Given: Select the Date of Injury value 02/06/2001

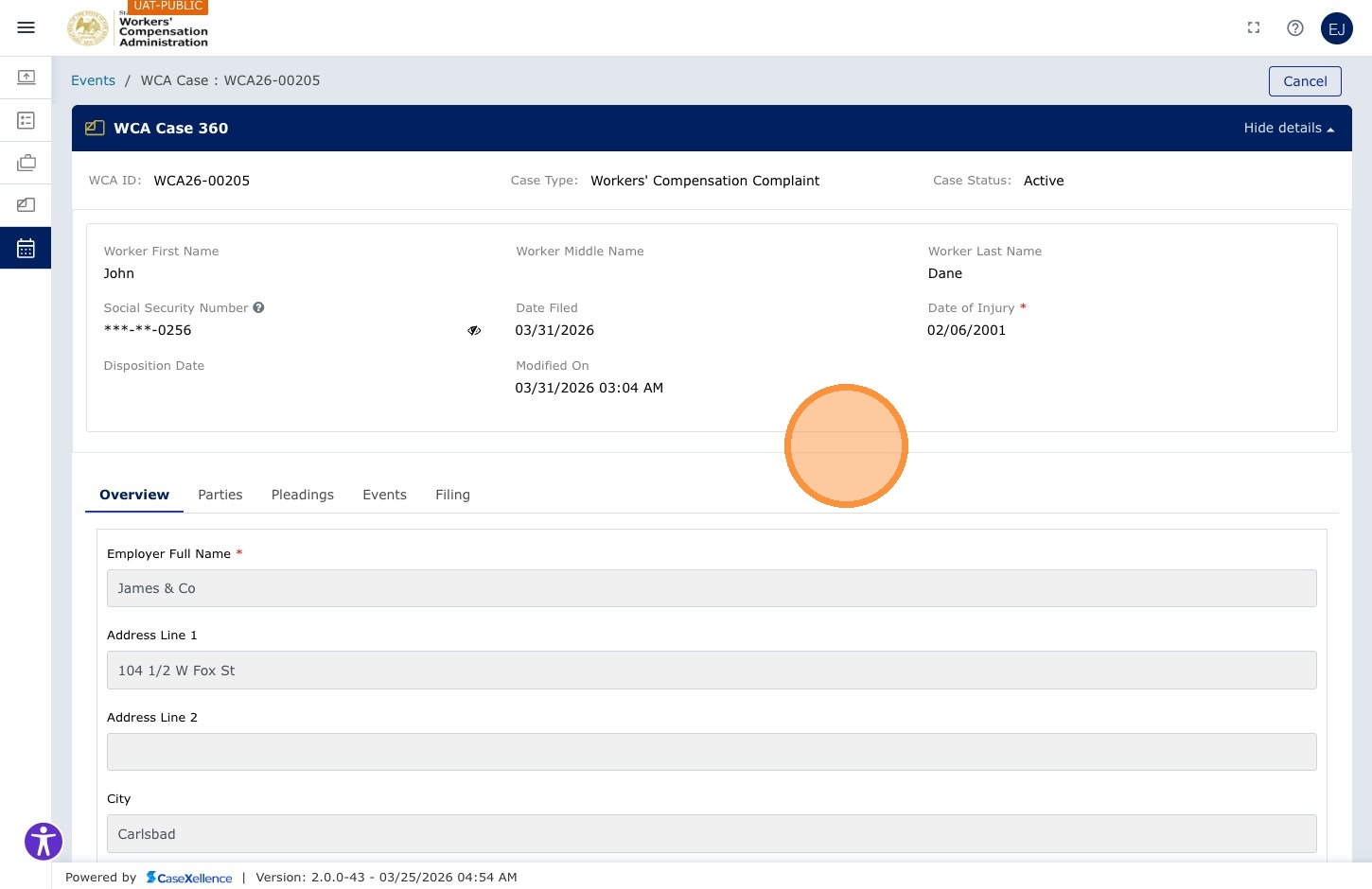Looking at the screenshot, I should pos(966,330).
